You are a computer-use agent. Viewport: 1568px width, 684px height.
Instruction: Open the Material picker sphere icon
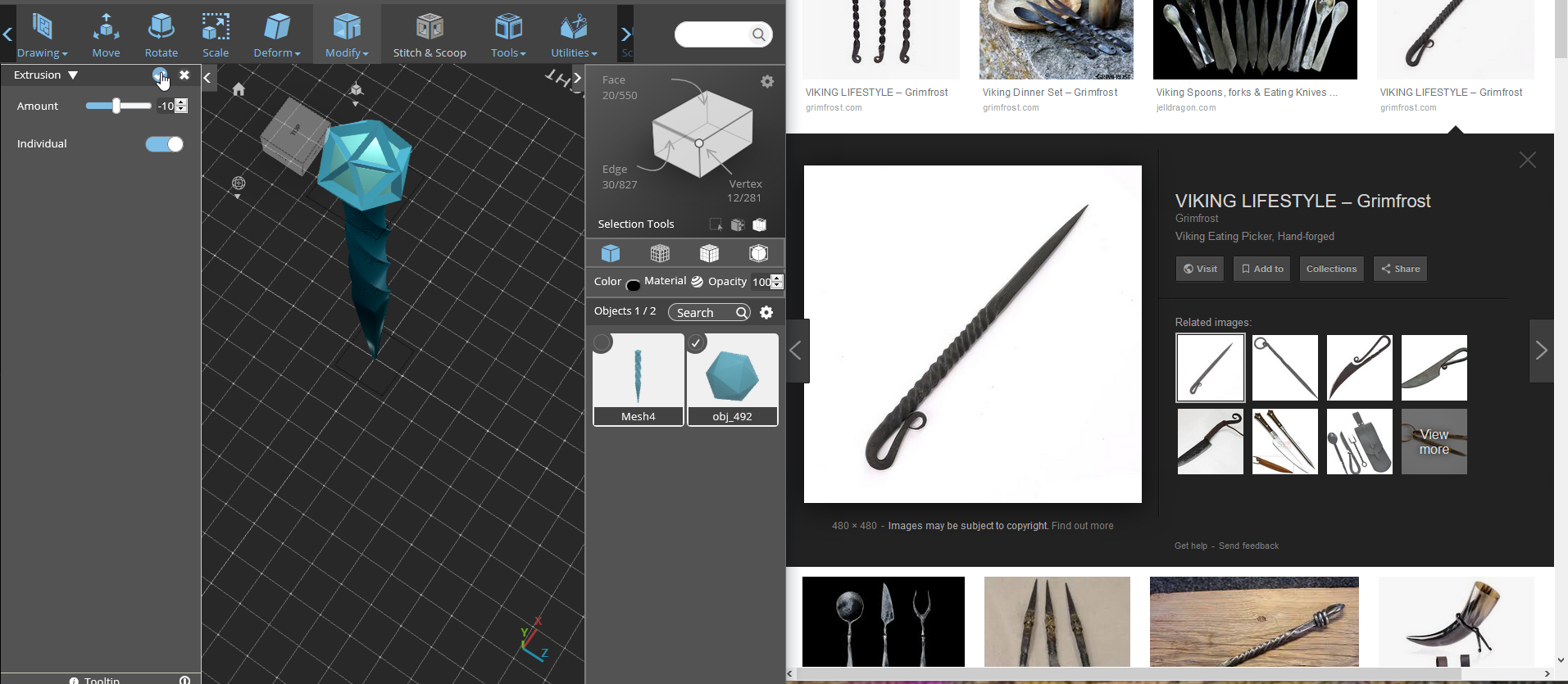click(x=697, y=282)
